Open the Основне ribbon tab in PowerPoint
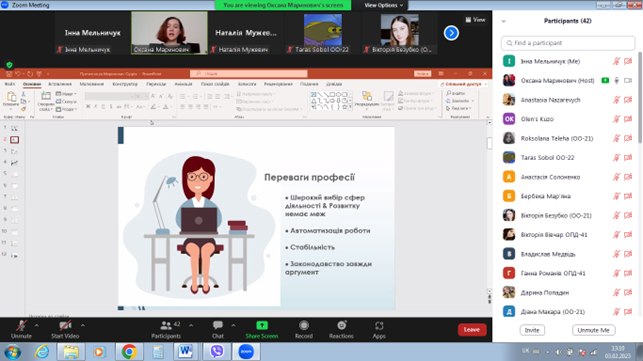The image size is (643, 361). pyautogui.click(x=32, y=84)
